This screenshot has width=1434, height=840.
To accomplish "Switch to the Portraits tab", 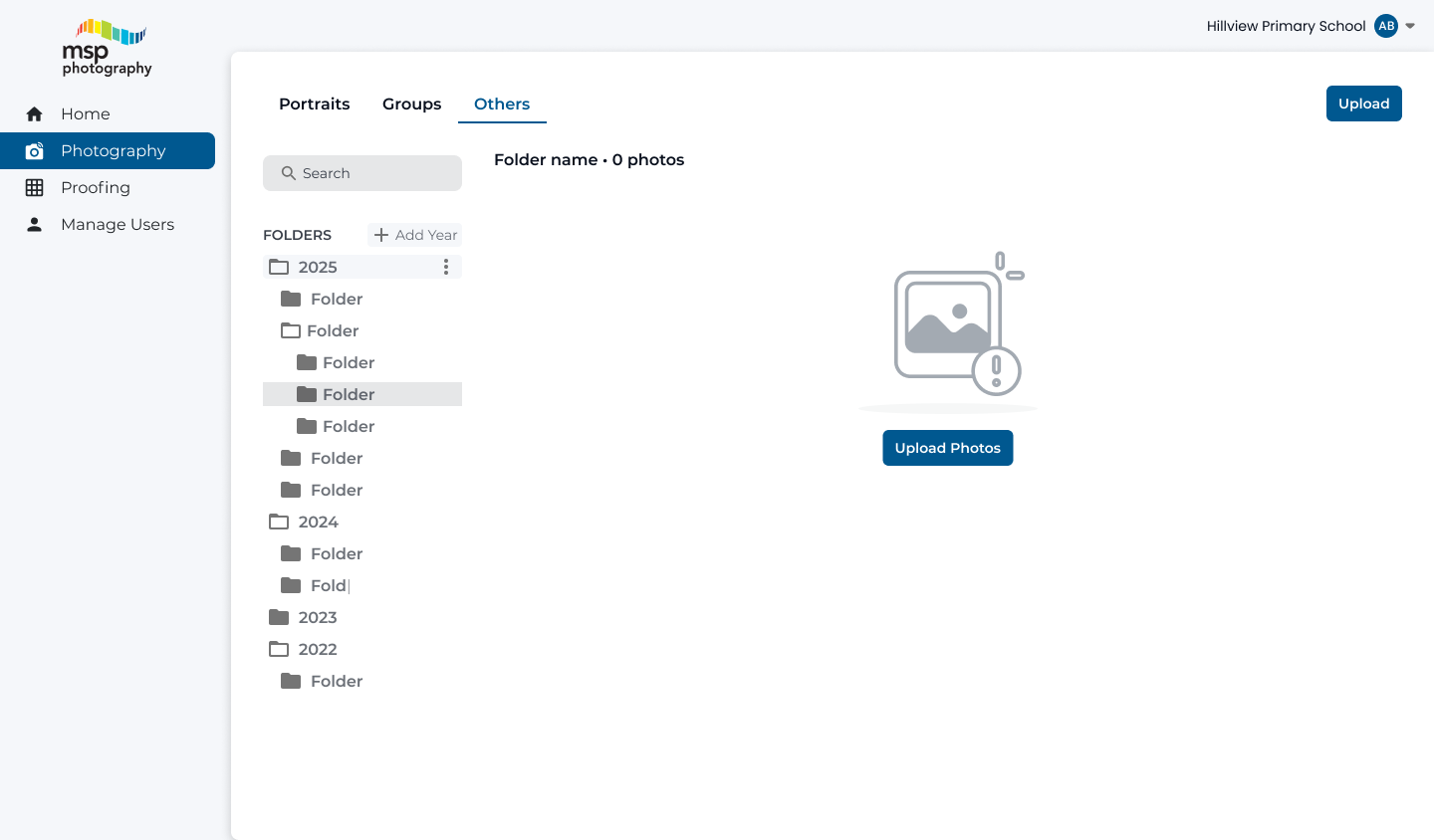I will pos(314,104).
